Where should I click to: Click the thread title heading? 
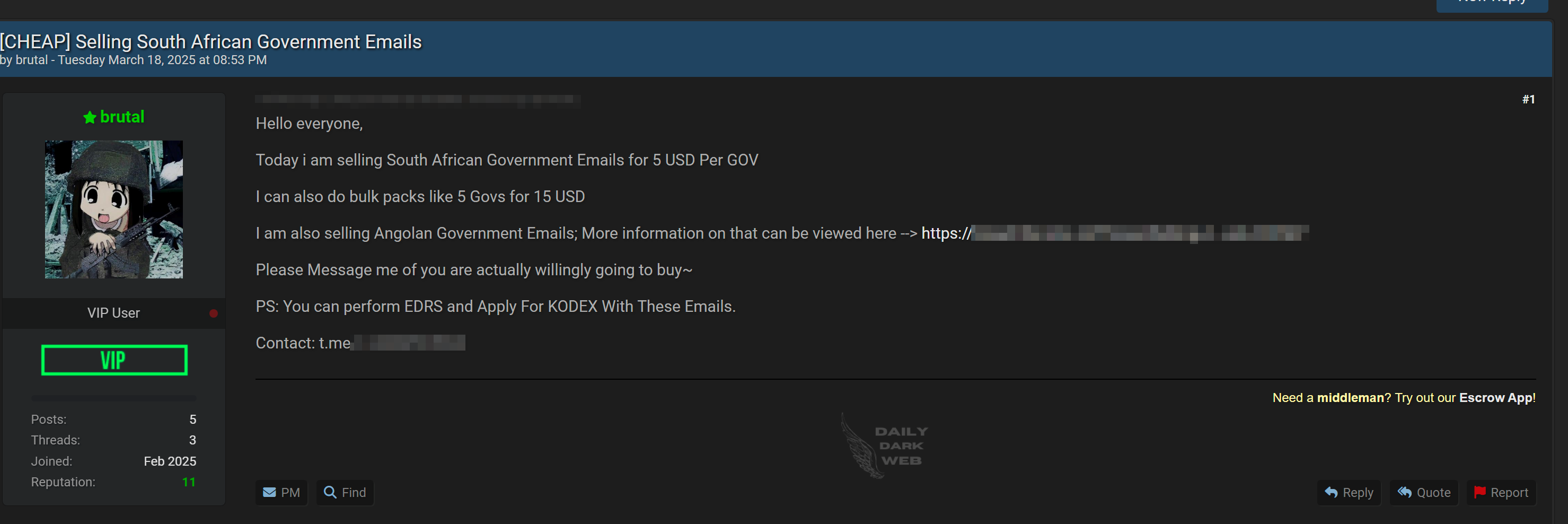pyautogui.click(x=210, y=41)
